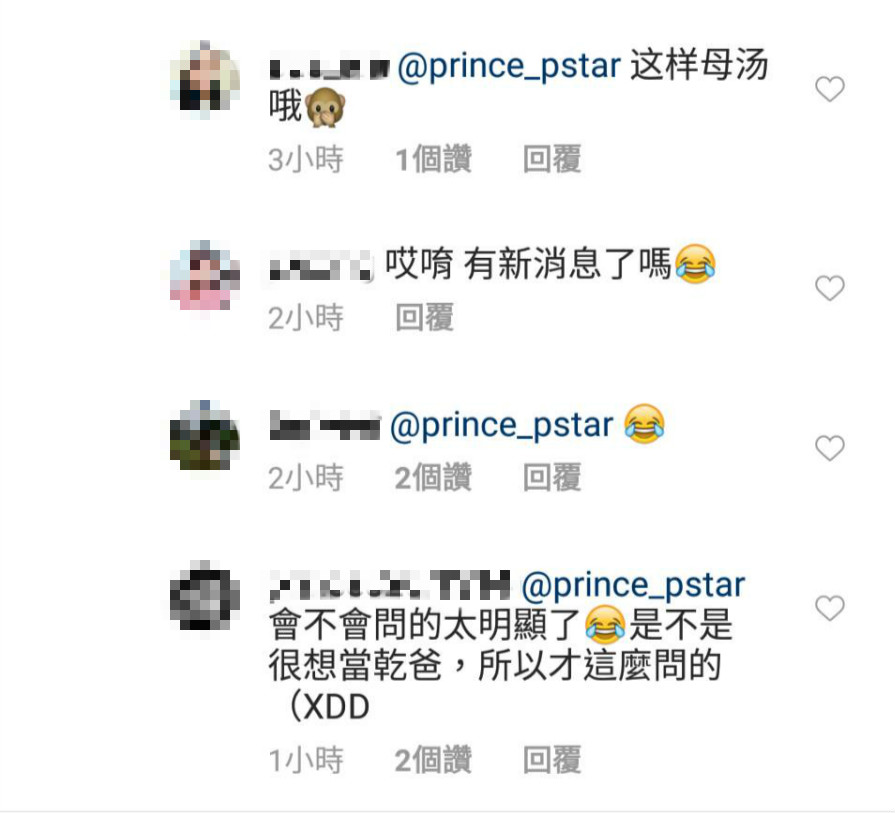Open @prince_pstar mention in third comment
Screen dimensions: 895x813
coord(501,426)
